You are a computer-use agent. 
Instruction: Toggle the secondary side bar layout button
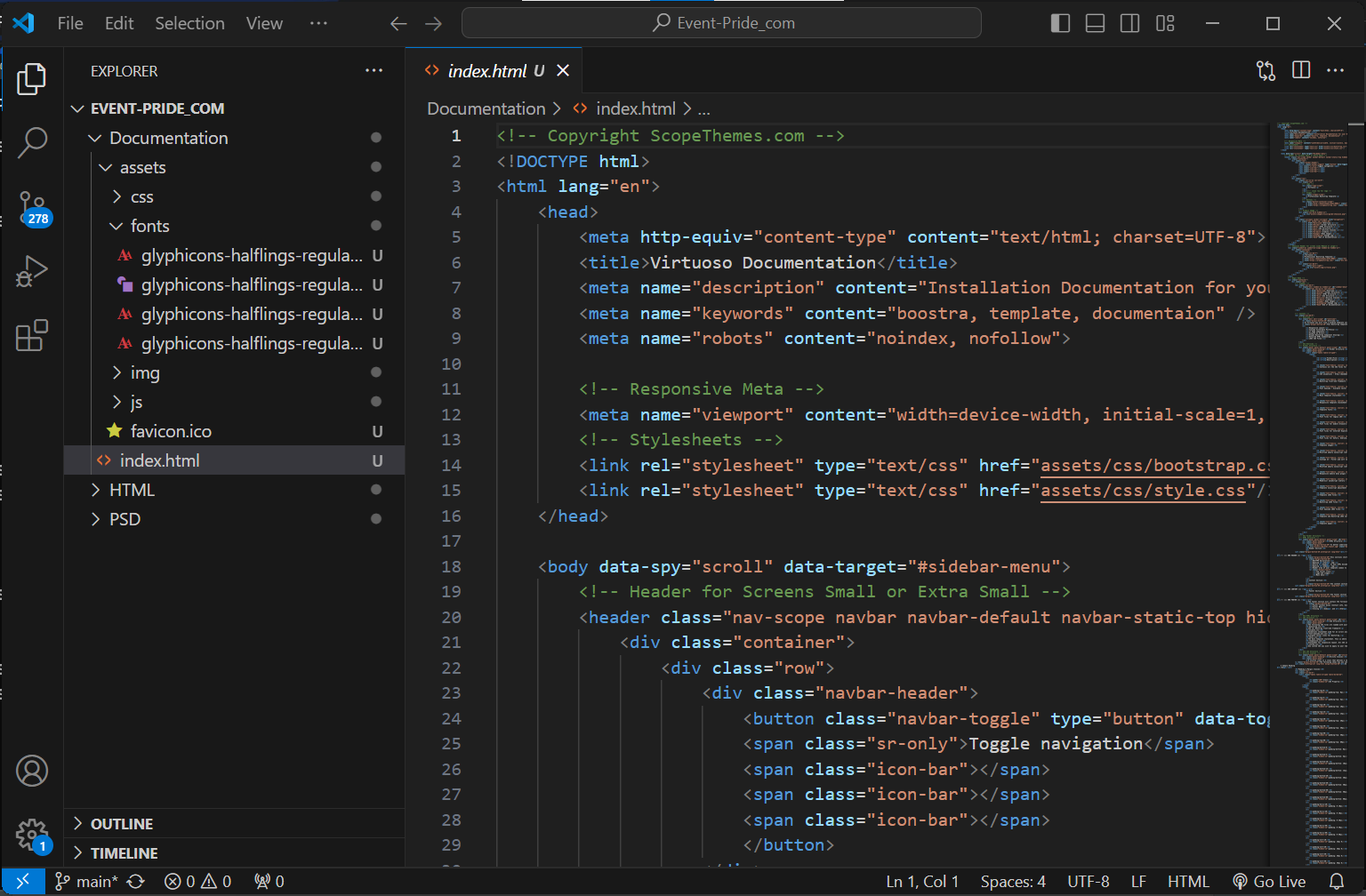[1129, 23]
